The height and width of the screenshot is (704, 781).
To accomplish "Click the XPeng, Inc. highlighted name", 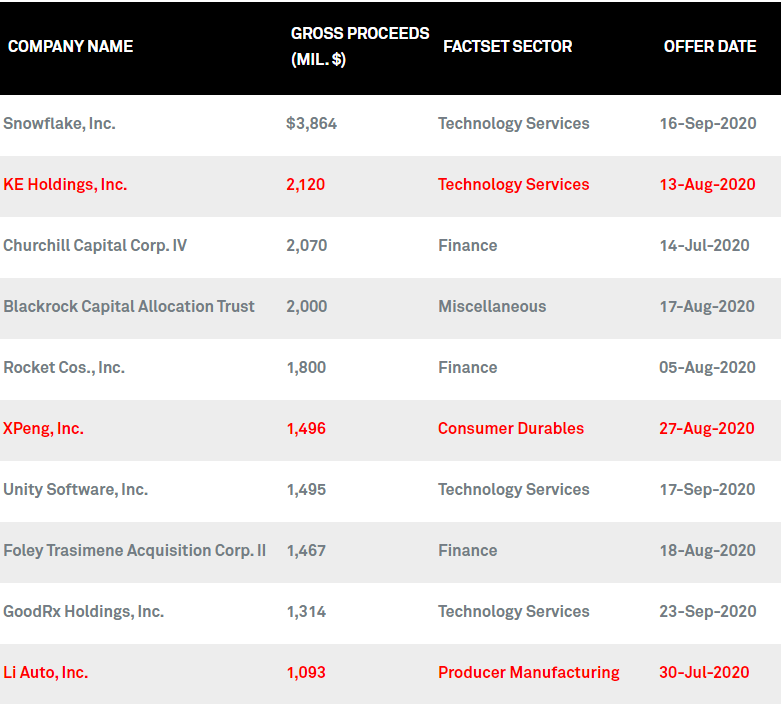I will (x=43, y=428).
